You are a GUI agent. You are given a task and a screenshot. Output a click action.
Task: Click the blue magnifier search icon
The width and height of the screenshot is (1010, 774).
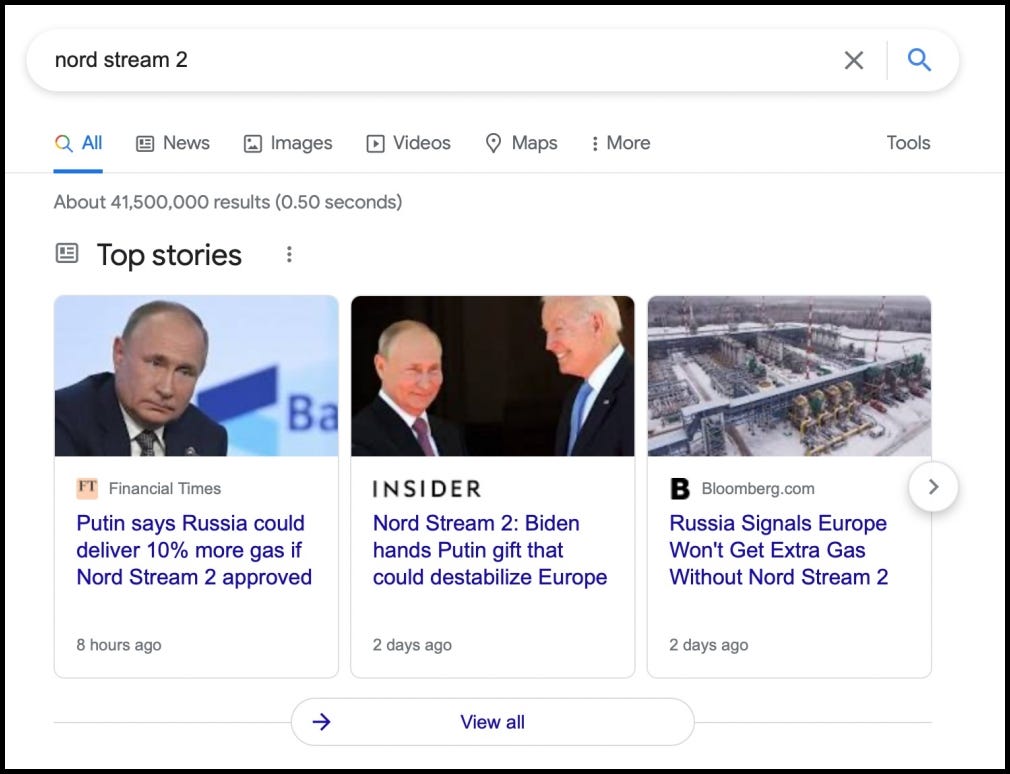click(x=919, y=60)
